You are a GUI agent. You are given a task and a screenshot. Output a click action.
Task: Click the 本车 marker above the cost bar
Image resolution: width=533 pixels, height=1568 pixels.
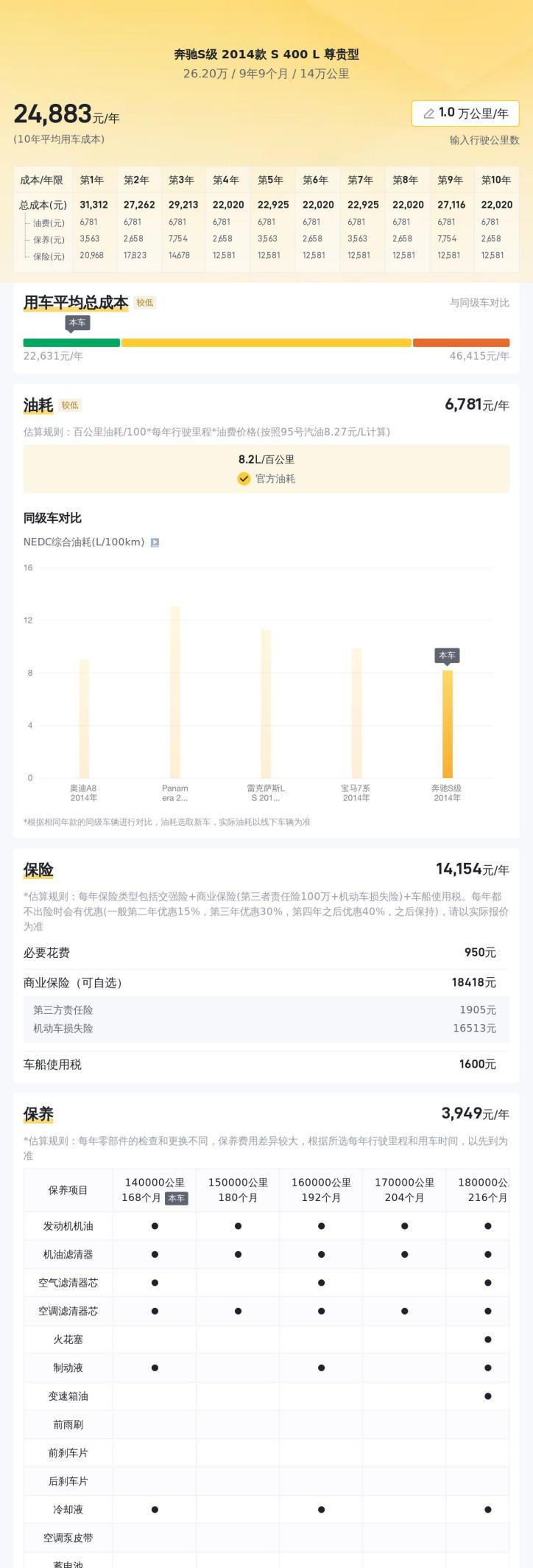click(77, 323)
